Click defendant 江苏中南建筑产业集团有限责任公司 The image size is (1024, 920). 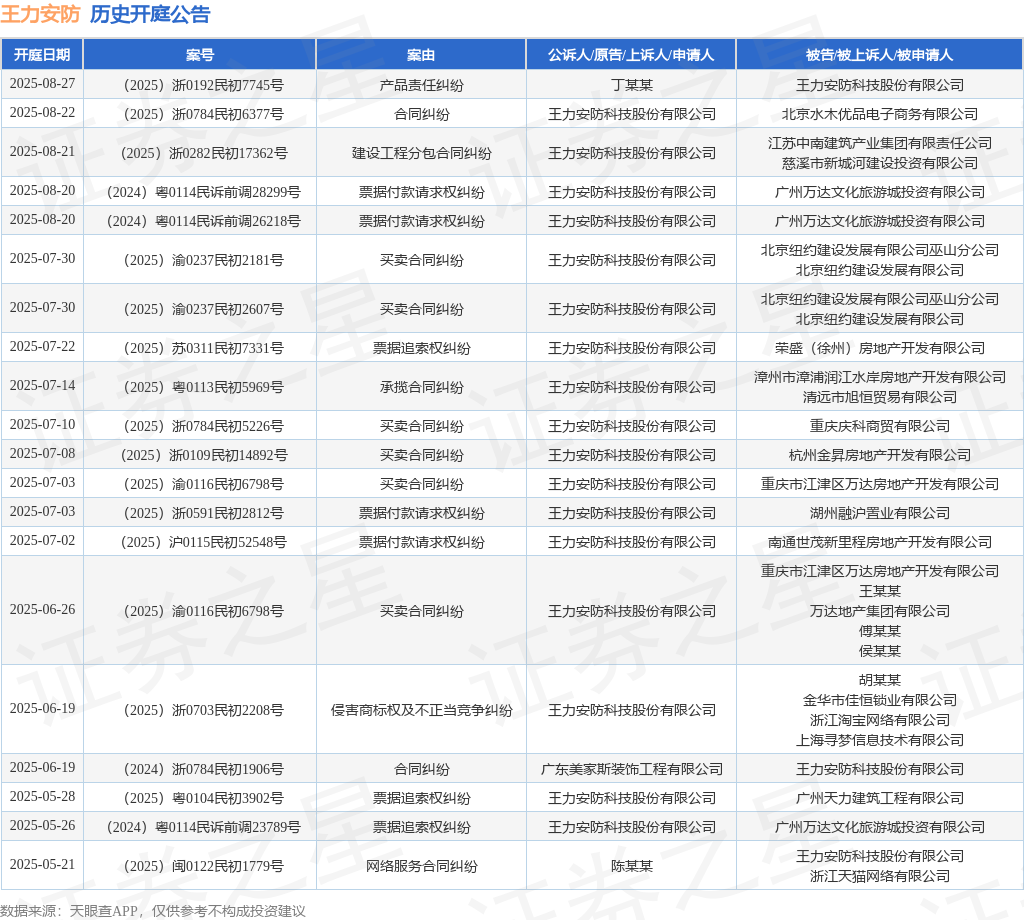point(880,143)
